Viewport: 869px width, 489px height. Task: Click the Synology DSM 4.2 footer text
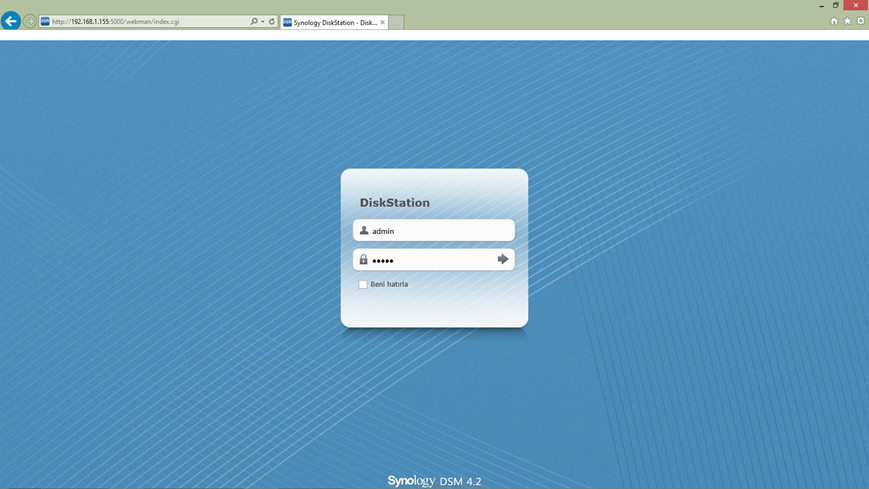[x=434, y=481]
